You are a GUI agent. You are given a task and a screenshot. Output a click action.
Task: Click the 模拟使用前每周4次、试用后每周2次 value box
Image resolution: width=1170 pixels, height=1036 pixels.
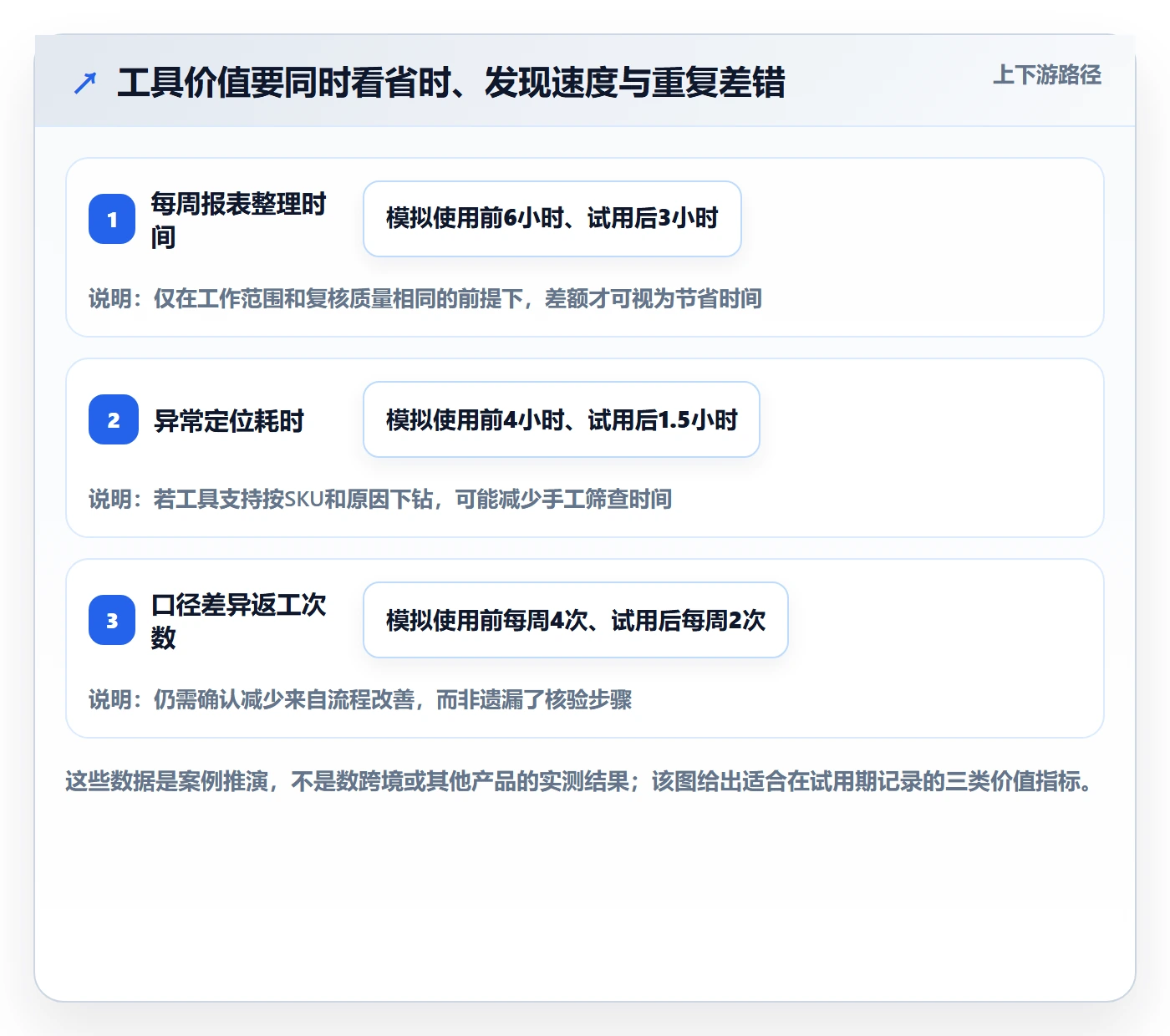(576, 620)
